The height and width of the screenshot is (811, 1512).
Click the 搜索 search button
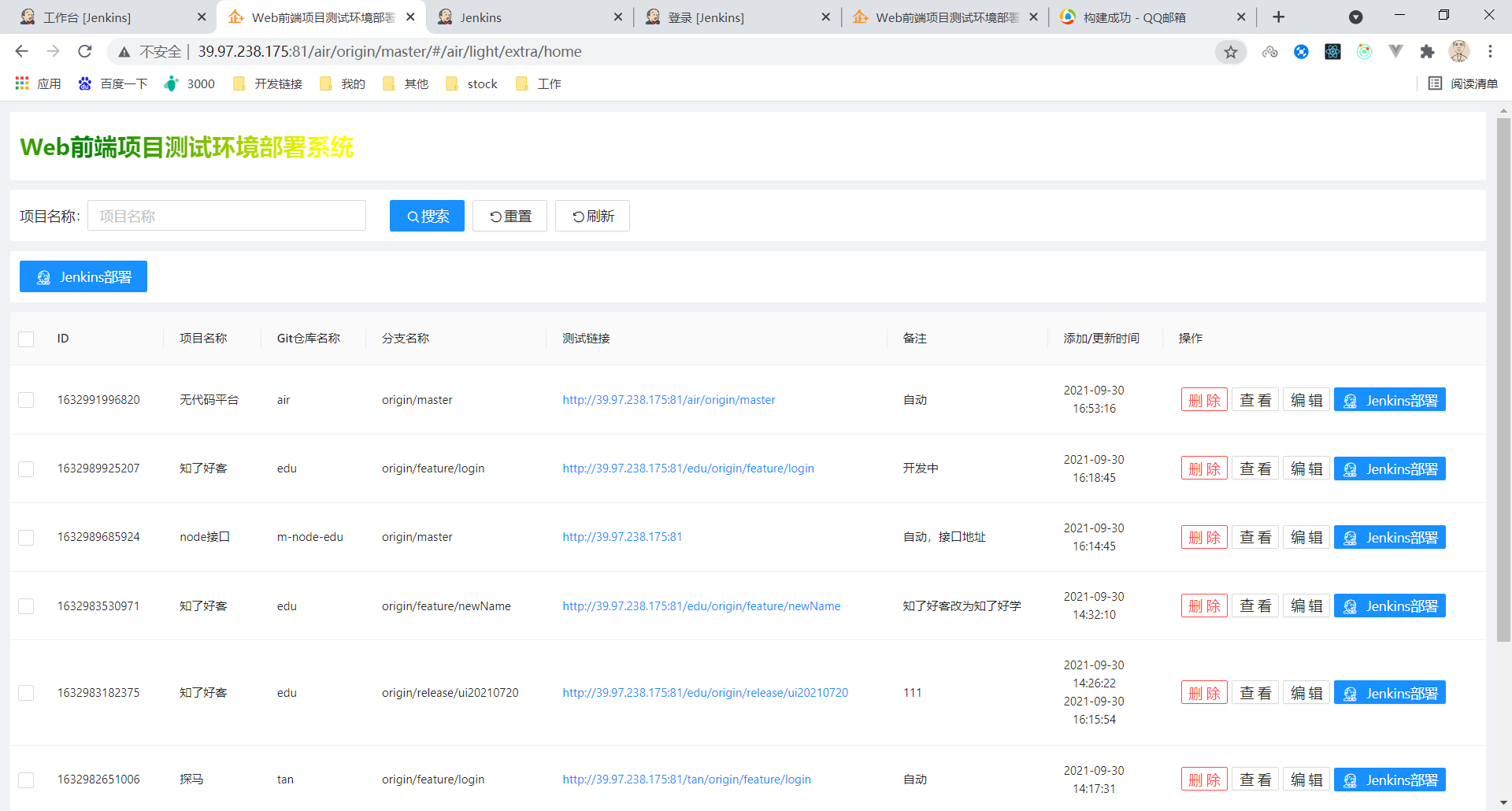(x=427, y=216)
